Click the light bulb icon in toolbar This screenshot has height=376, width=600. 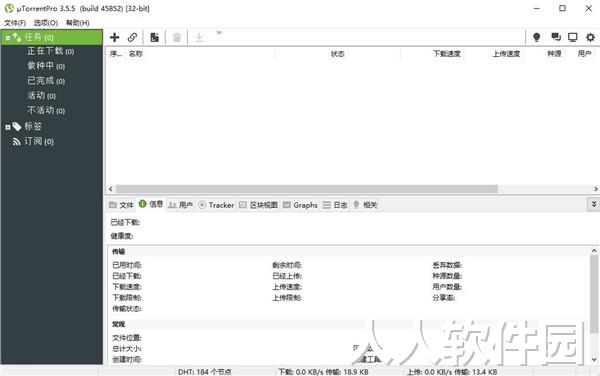(536, 37)
